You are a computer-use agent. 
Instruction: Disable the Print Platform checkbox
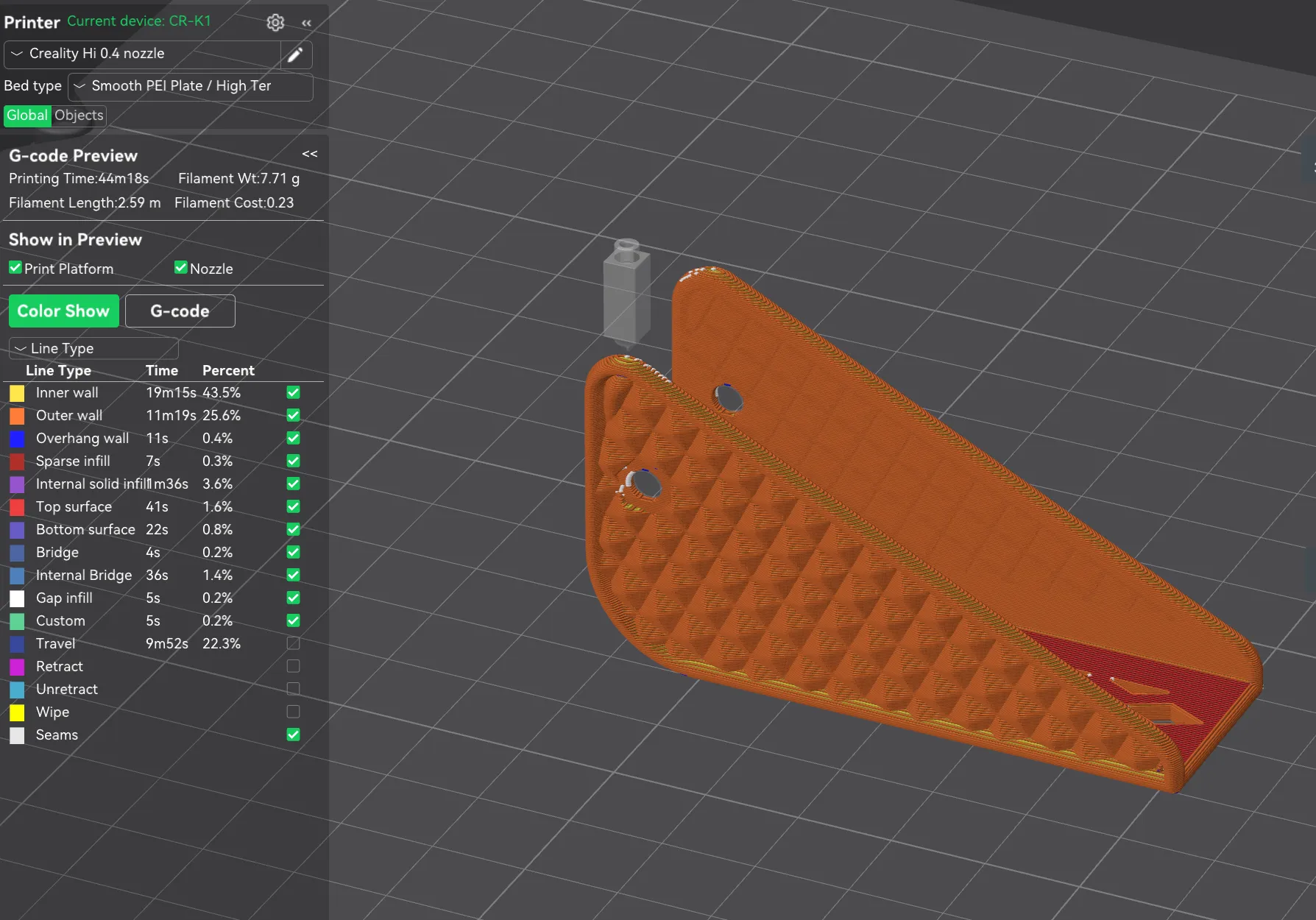click(x=15, y=268)
